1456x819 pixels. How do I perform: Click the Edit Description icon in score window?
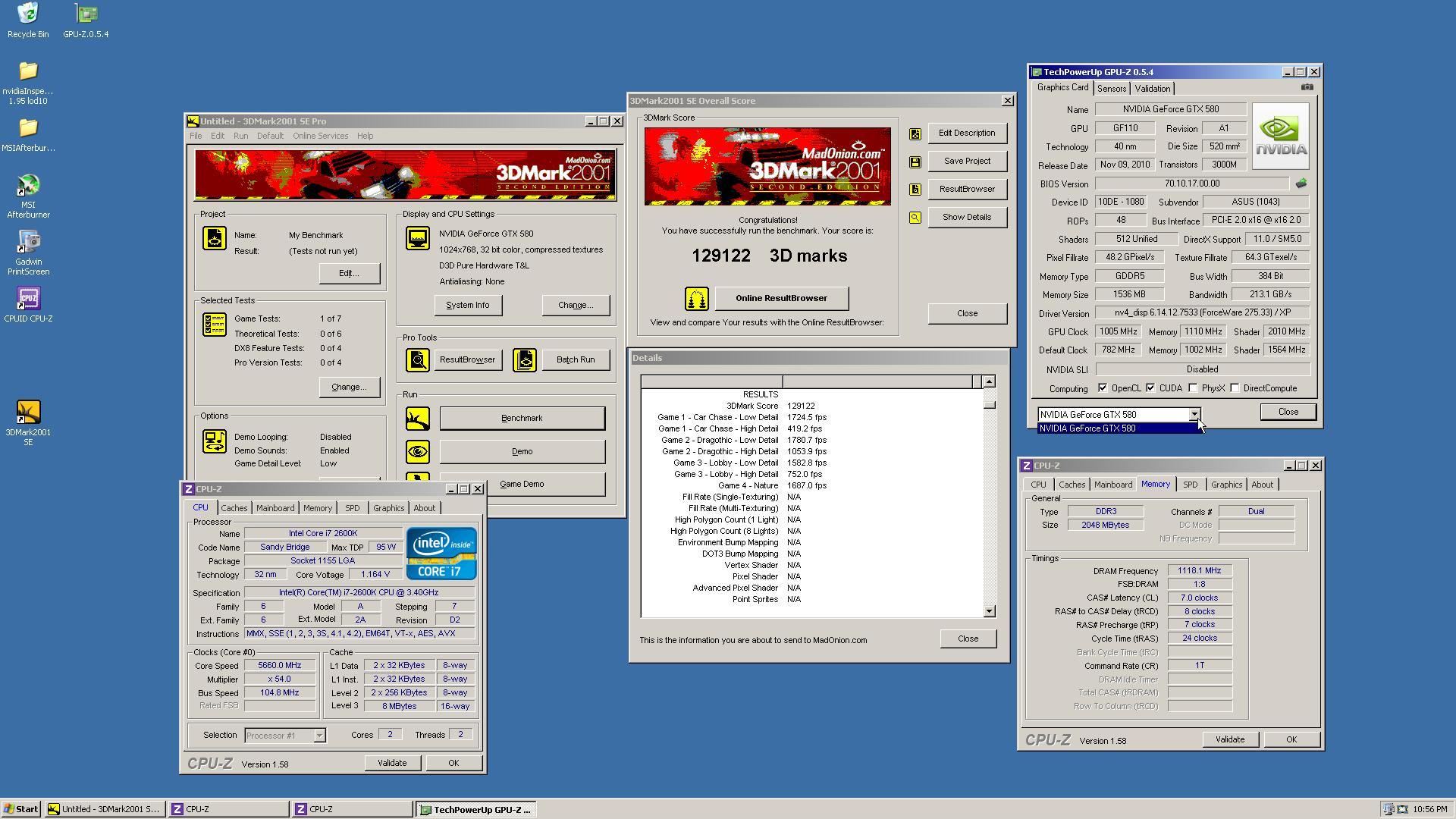pos(915,133)
